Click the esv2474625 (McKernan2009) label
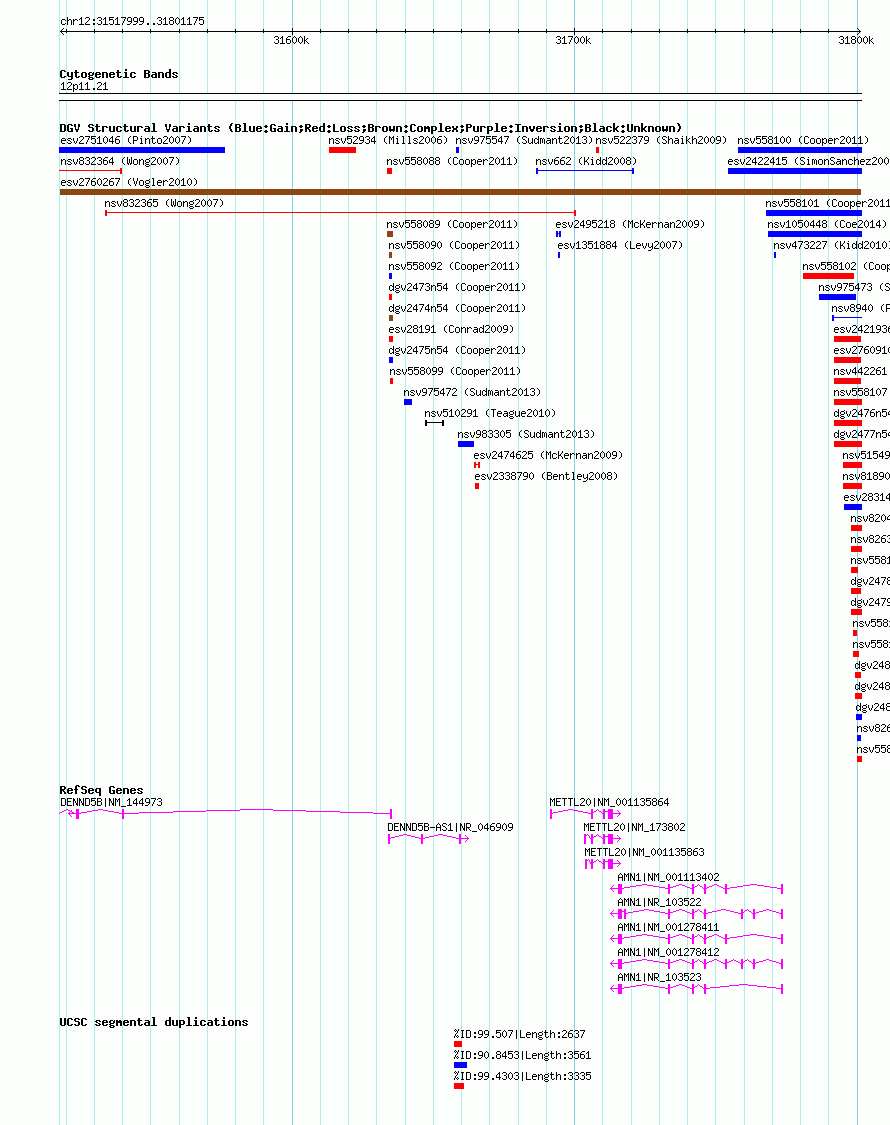890x1125 pixels. (548, 456)
